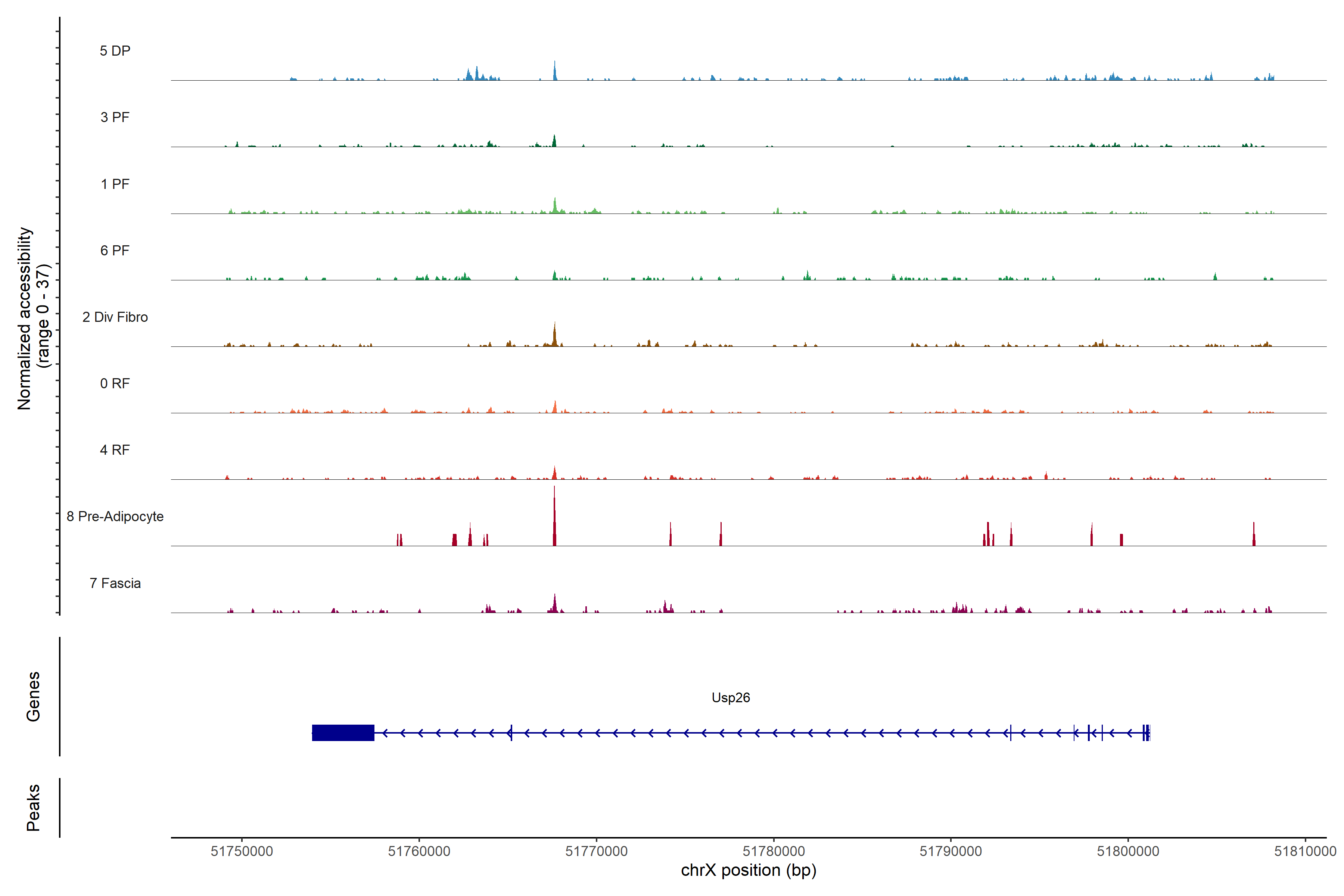Viewport: 1344px width, 896px height.
Task: Click the 5 DP track label
Action: [x=115, y=51]
